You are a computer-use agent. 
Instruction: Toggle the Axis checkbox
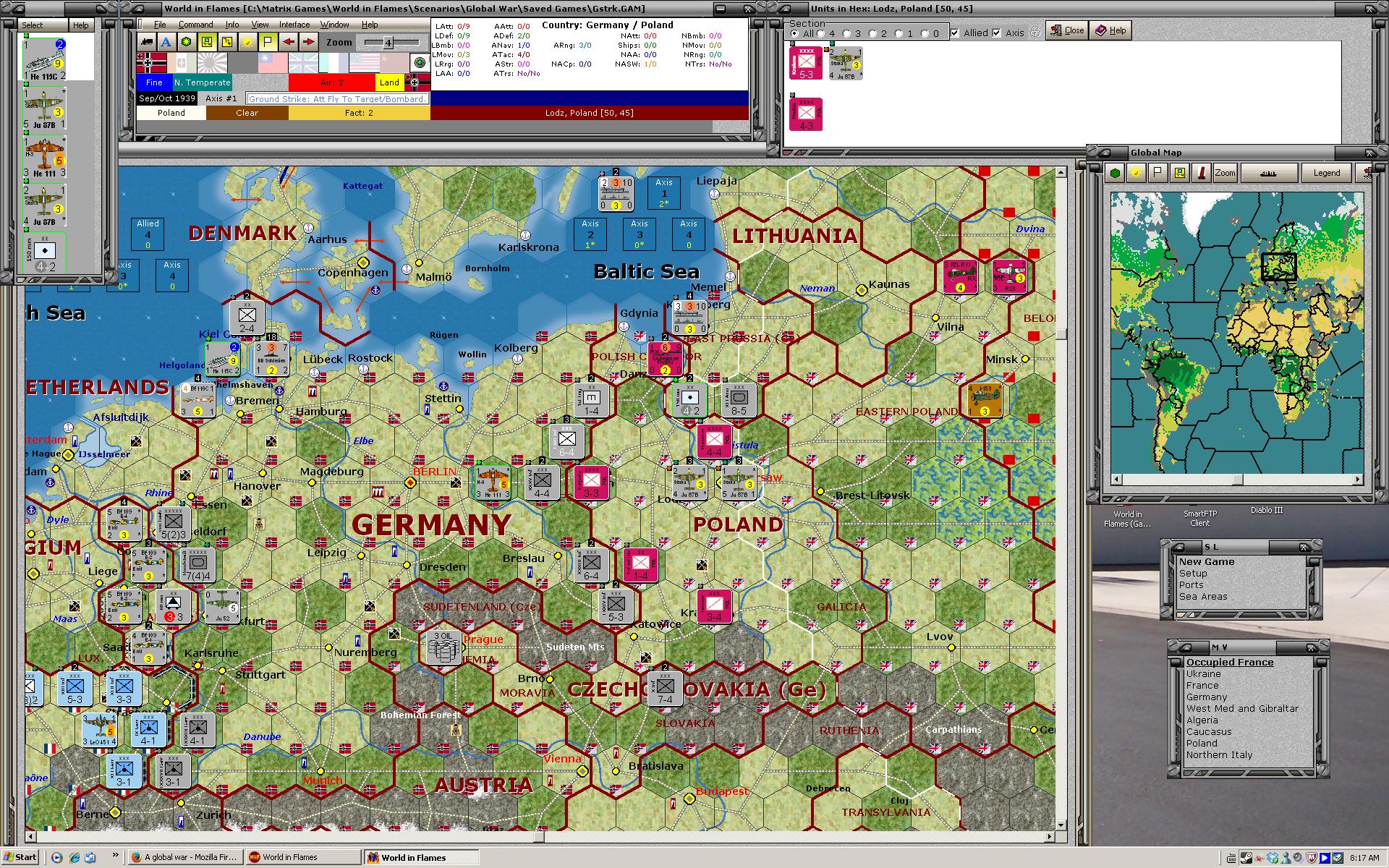point(997,33)
